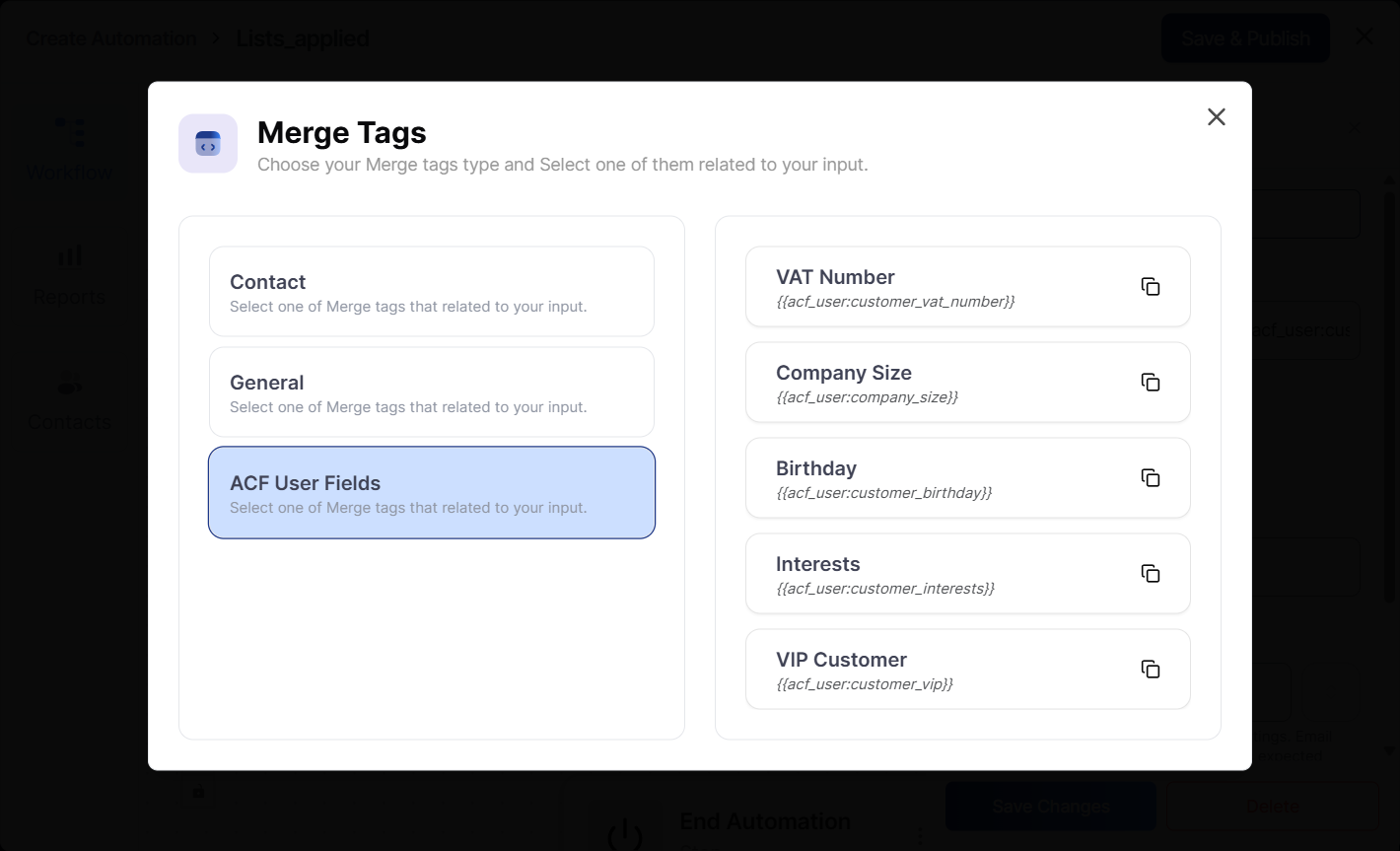
Task: Click the Merge Tags dialog header icon
Action: [x=207, y=143]
